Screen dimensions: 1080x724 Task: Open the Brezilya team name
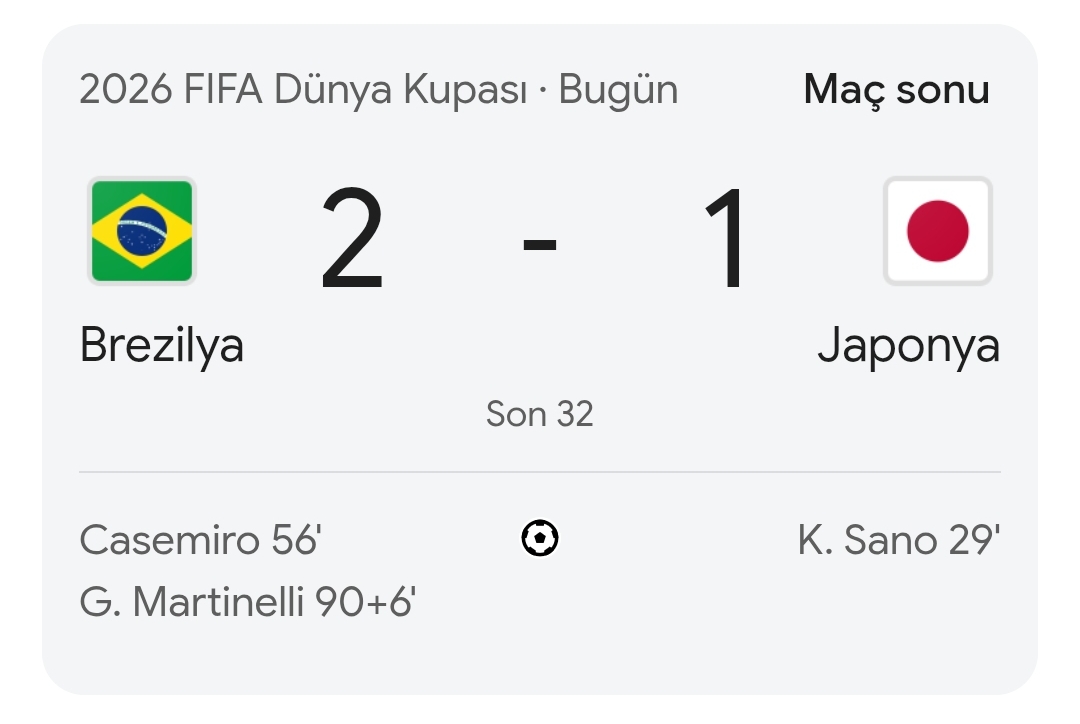click(162, 345)
